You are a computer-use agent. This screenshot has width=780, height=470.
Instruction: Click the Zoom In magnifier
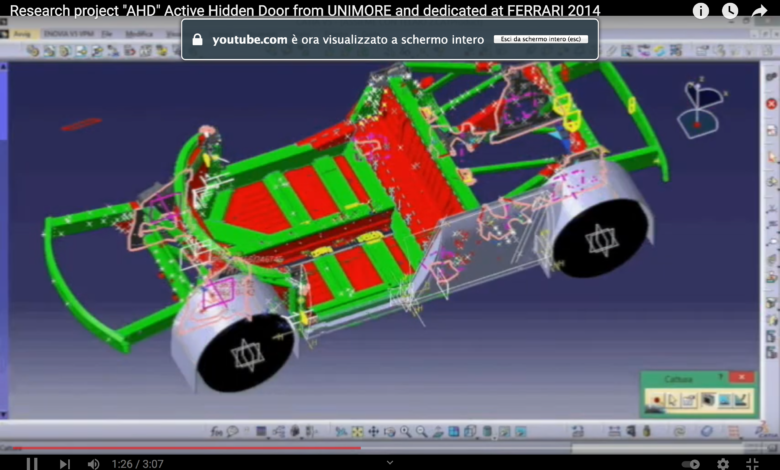405,431
